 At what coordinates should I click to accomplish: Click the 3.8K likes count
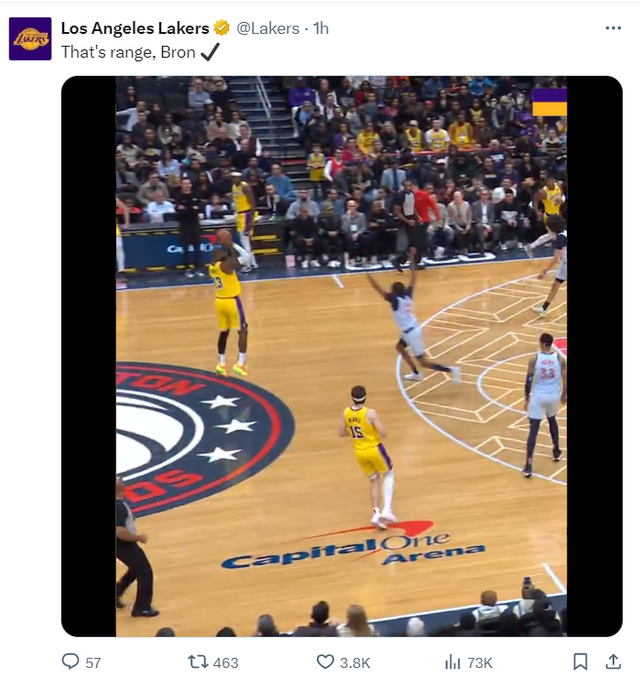[x=355, y=662]
